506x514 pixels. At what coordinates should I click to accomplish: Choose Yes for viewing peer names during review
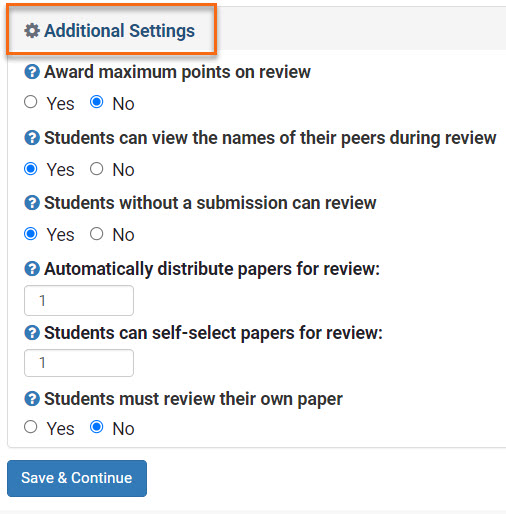[x=31, y=169]
